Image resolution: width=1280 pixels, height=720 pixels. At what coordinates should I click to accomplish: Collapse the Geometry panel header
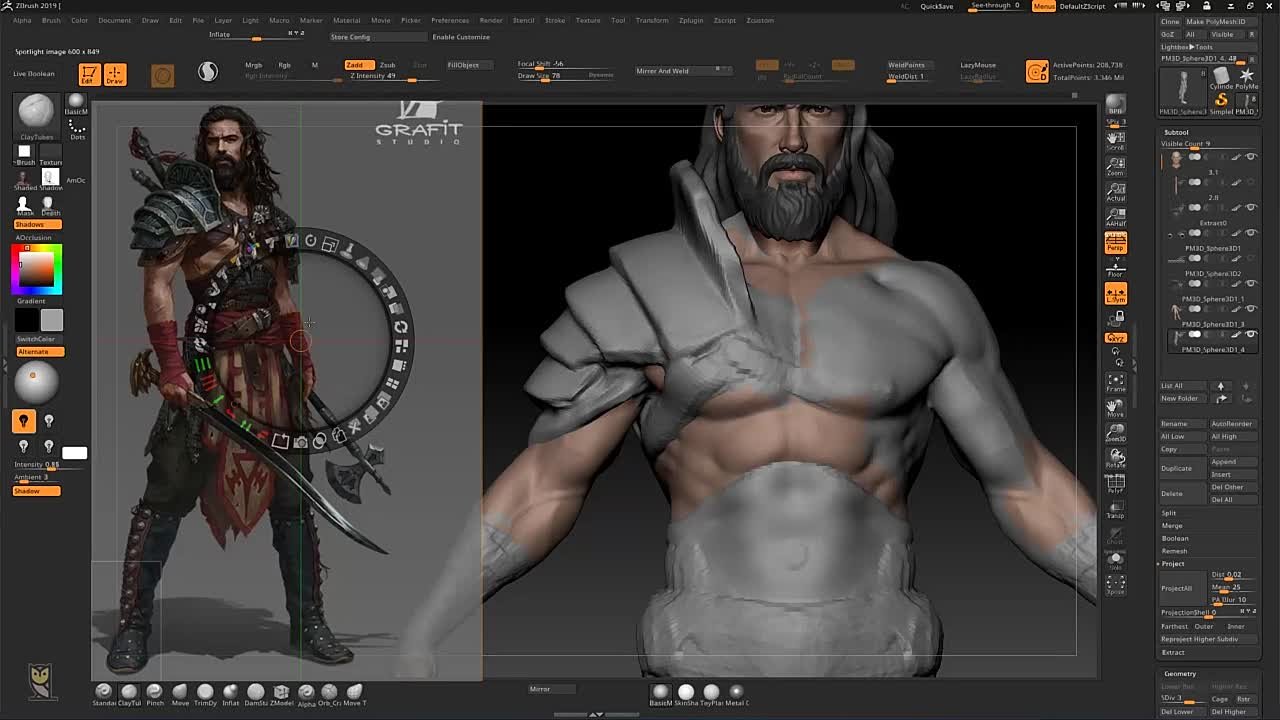[x=1180, y=674]
